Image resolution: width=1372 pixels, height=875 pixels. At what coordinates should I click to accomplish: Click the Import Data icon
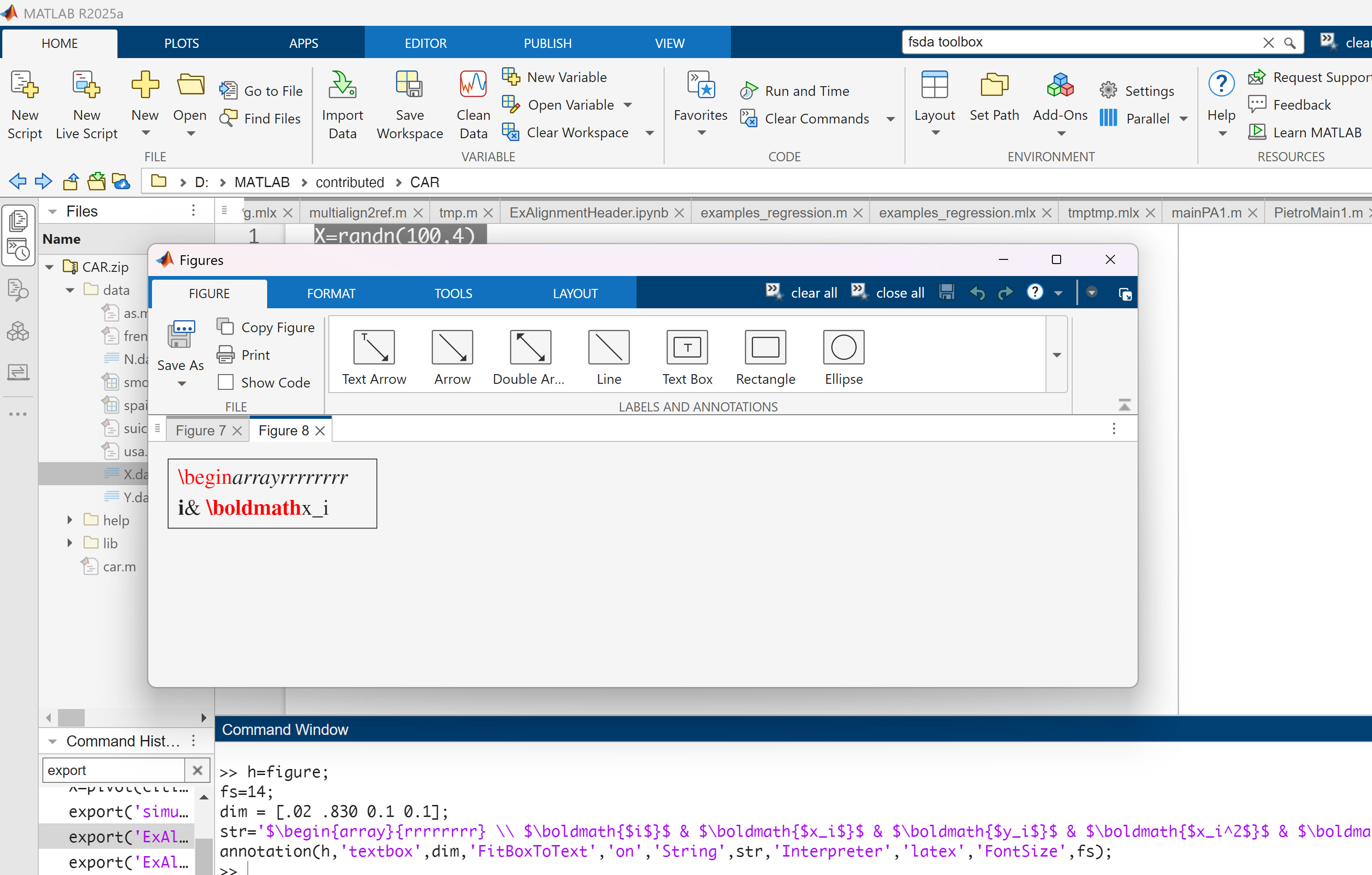[342, 85]
